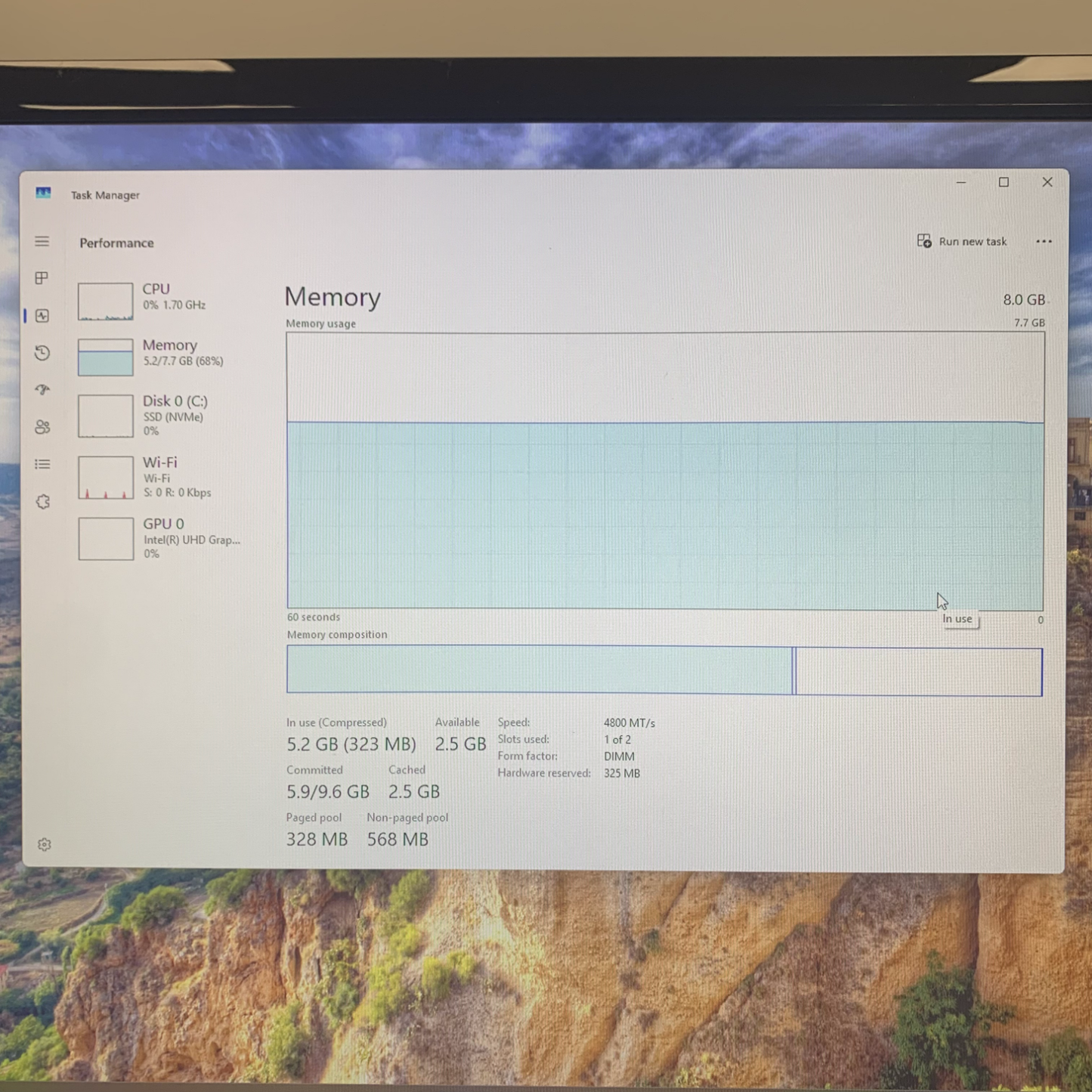Image resolution: width=1092 pixels, height=1092 pixels.
Task: Open the Processes page icon
Action: pos(42,278)
